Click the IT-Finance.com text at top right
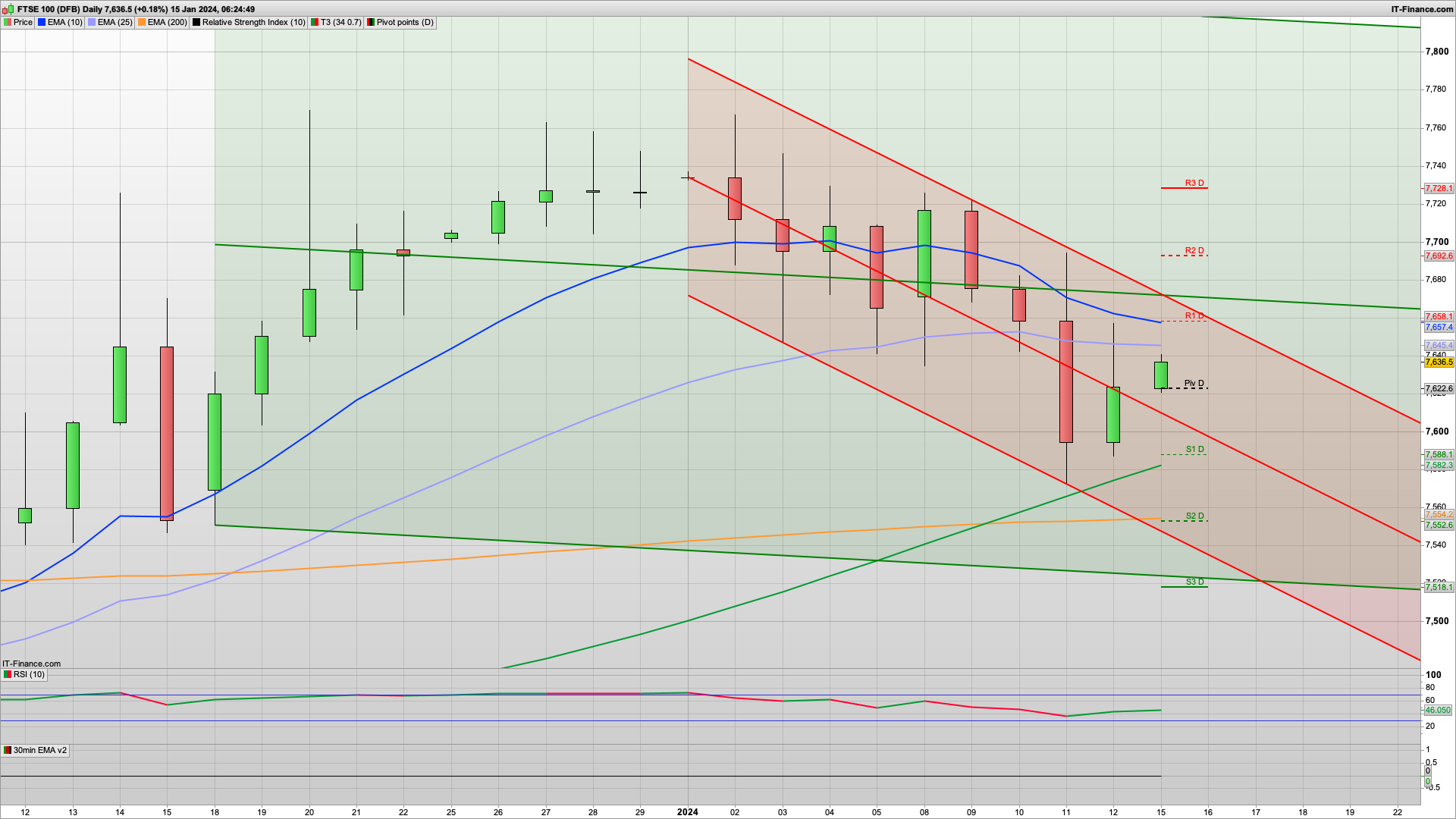 (1422, 9)
